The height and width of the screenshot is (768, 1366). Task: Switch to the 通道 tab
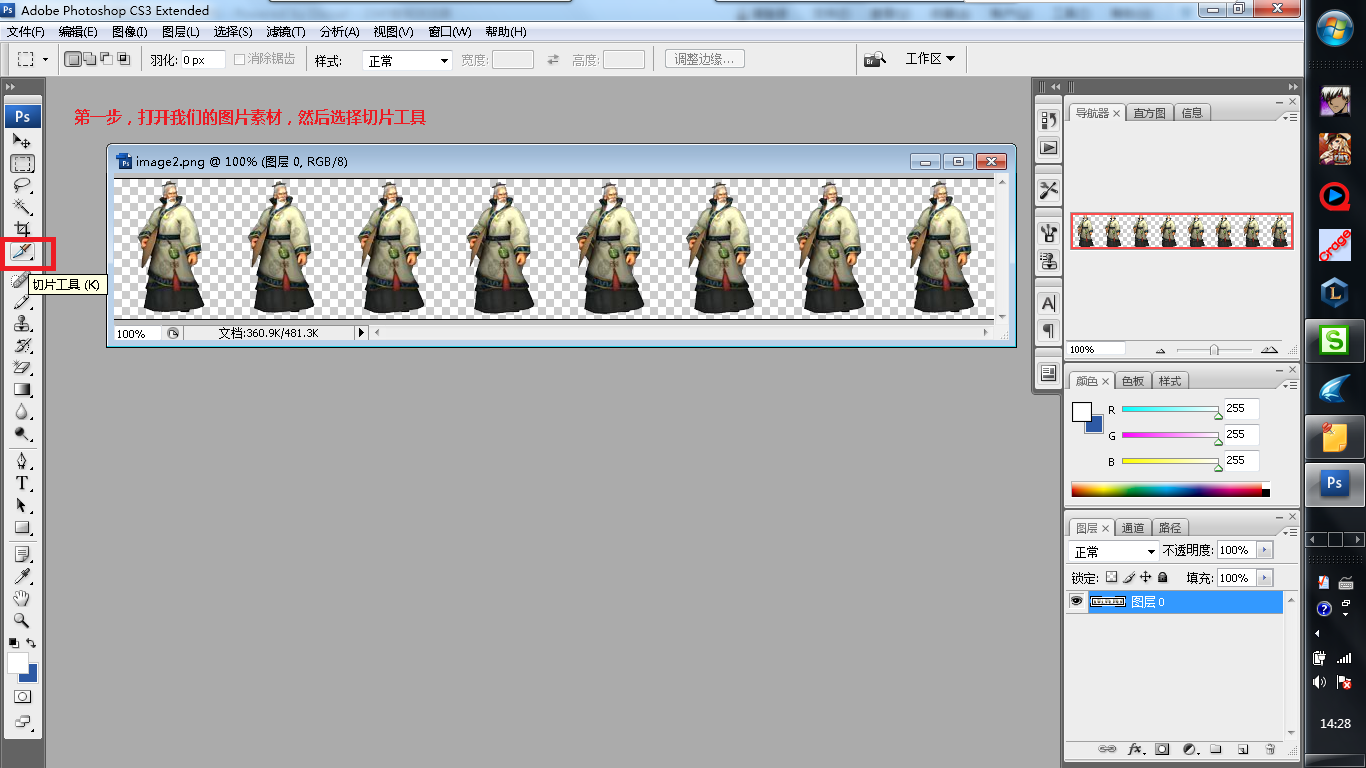[x=1133, y=528]
